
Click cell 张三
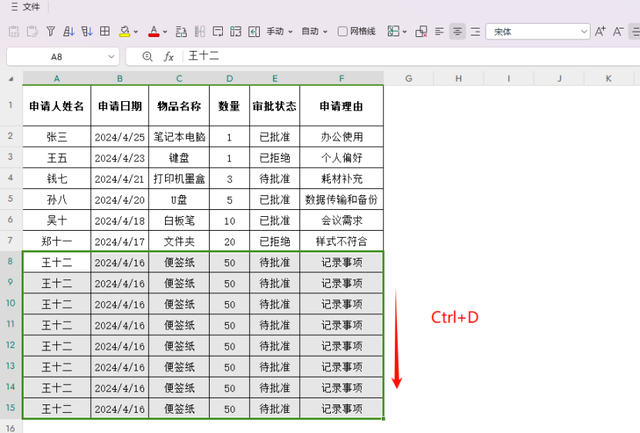click(x=57, y=137)
